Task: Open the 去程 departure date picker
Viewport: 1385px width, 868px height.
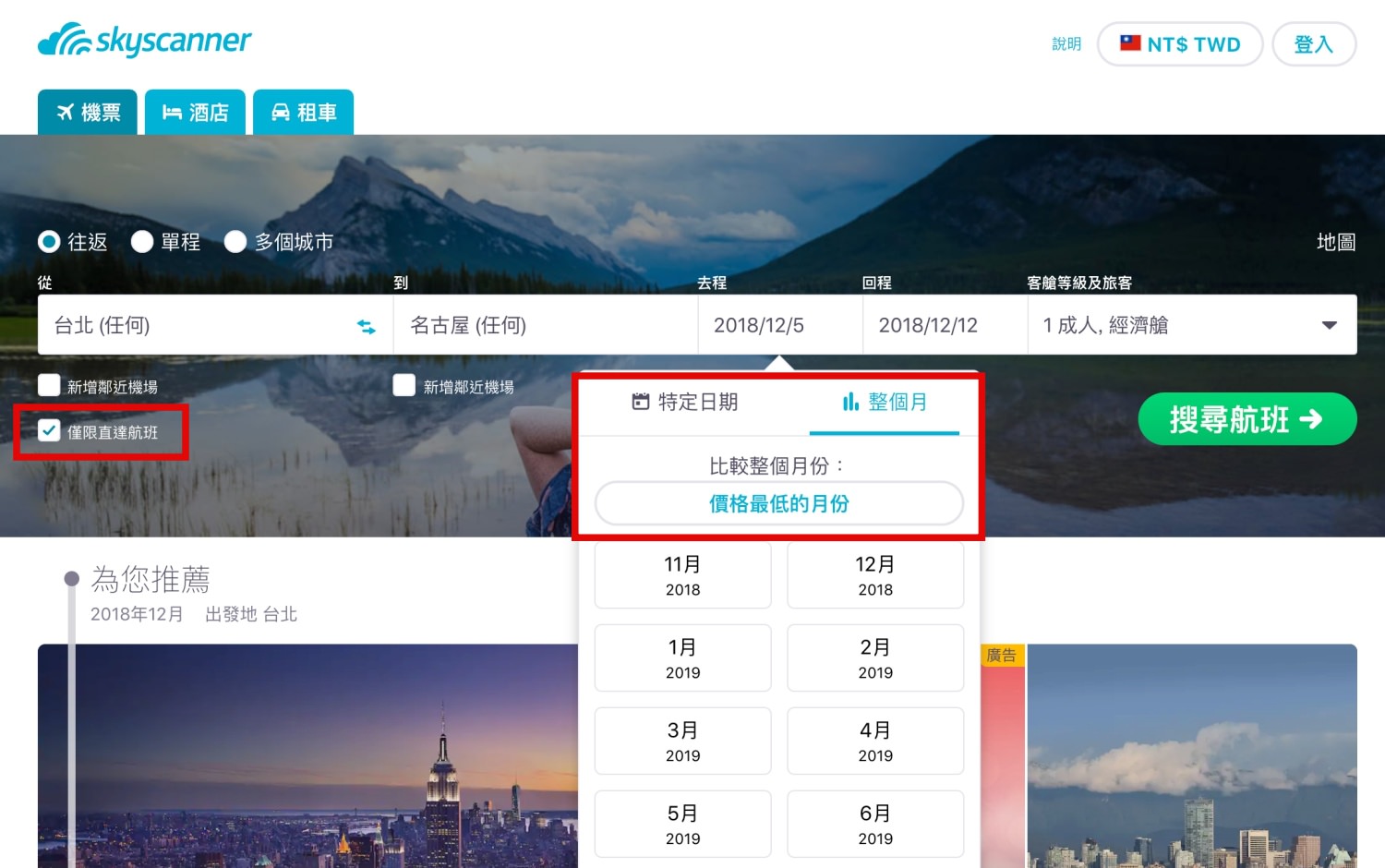Action: [779, 325]
